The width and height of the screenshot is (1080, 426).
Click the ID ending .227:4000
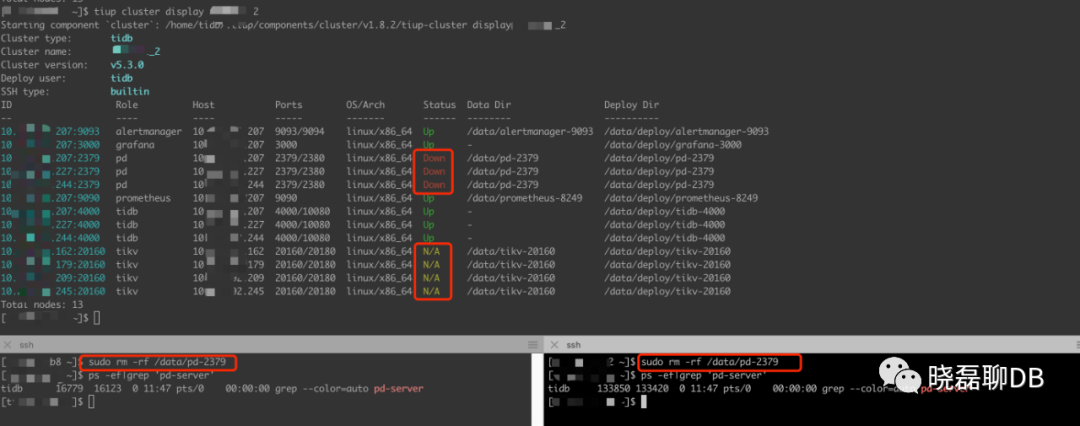[x=50, y=225]
